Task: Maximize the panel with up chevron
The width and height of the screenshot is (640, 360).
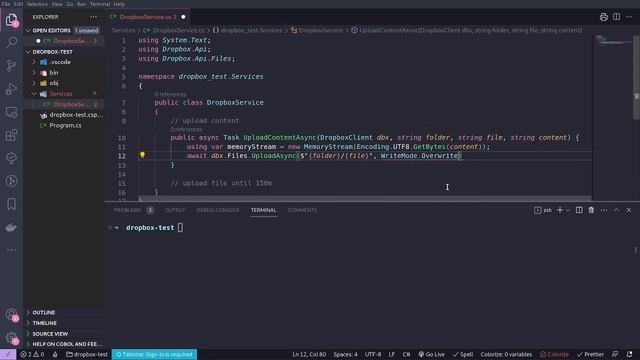Action: tap(616, 210)
